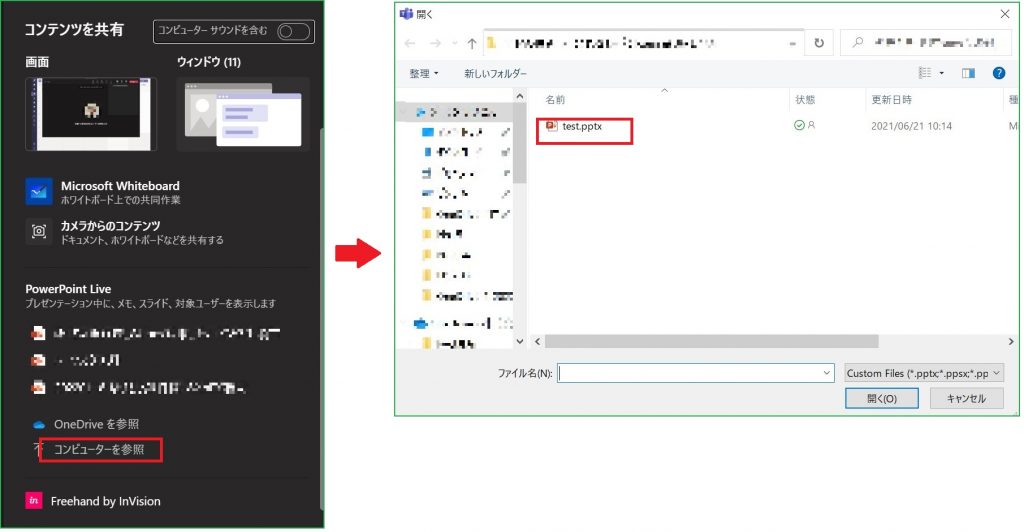Click カメラからのコンテンツ text
Viewport: 1024px width, 532px height.
pyautogui.click(x=110, y=226)
